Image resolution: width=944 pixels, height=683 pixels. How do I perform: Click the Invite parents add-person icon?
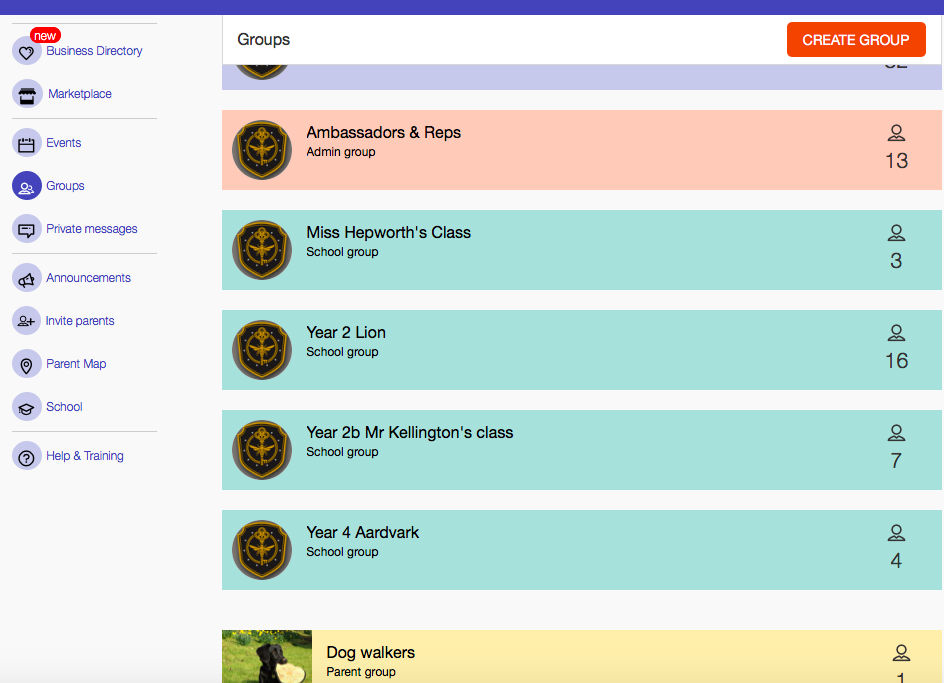tap(26, 321)
